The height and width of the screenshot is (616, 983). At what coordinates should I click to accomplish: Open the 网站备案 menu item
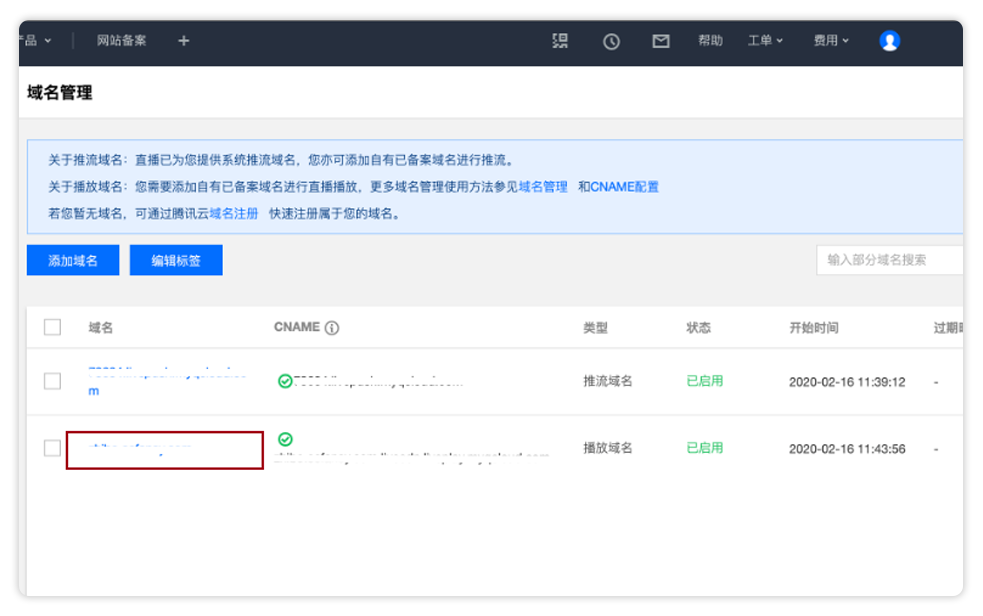point(121,41)
